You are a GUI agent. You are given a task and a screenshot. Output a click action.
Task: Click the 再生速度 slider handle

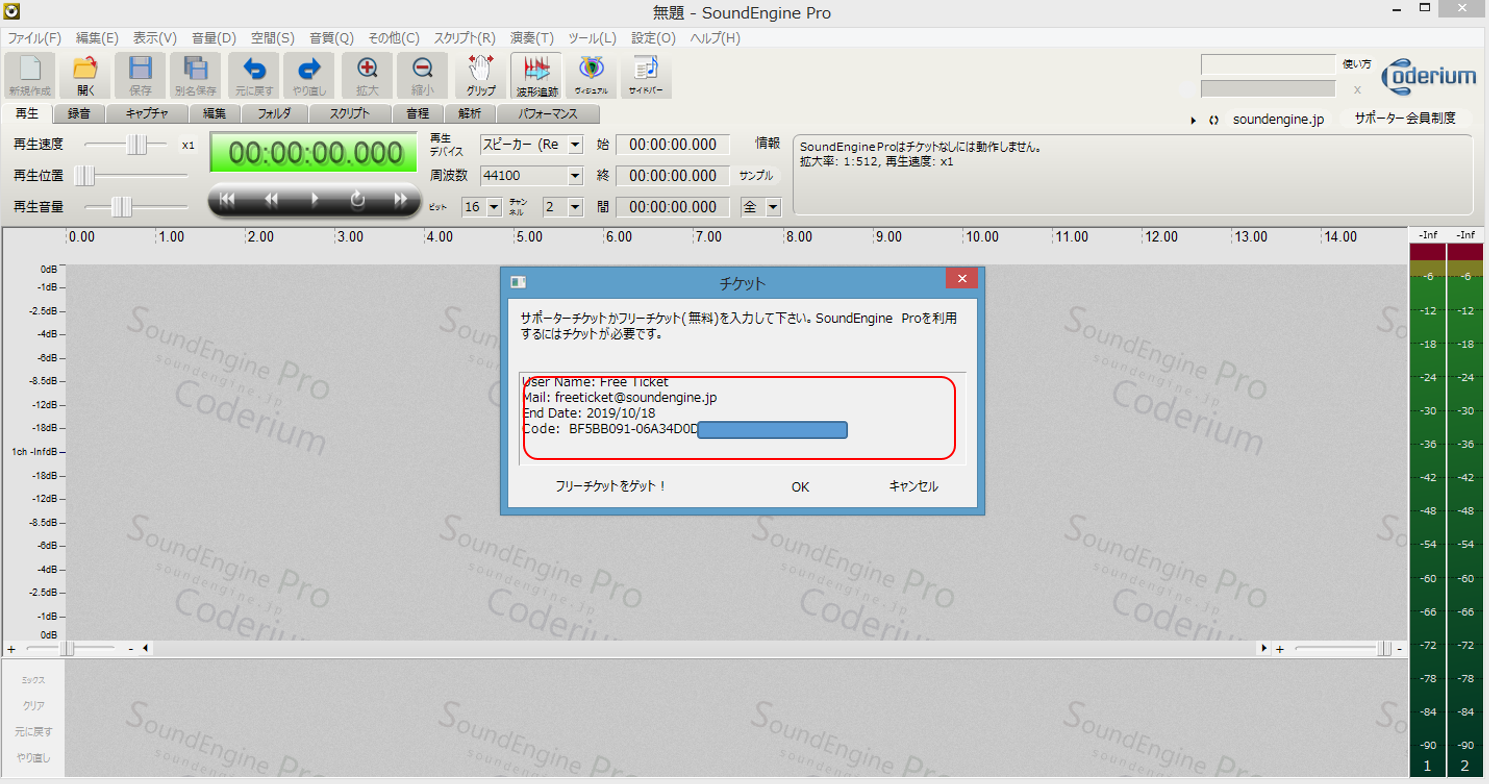click(139, 145)
